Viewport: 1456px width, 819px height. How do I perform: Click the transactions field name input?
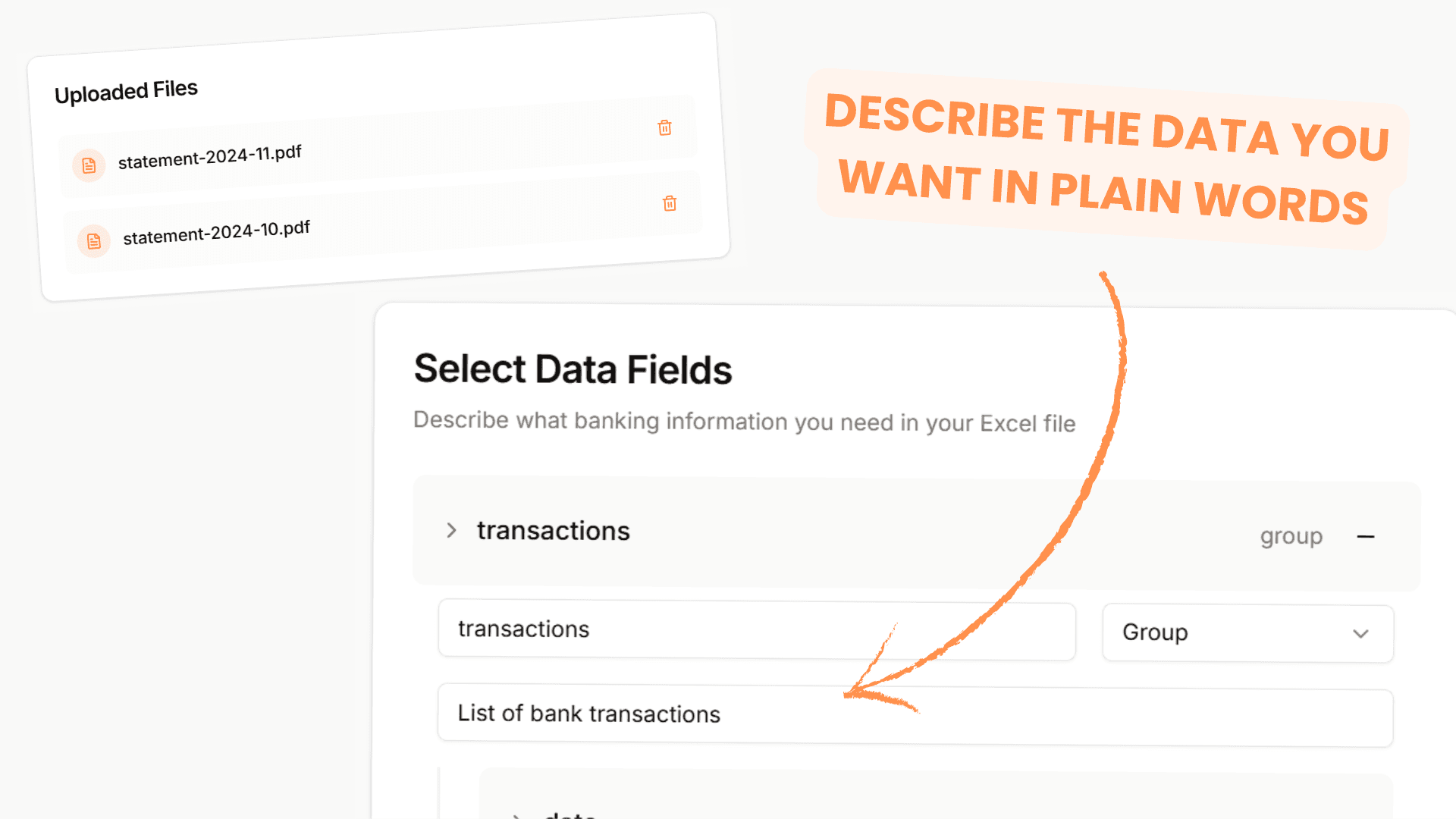tap(756, 629)
